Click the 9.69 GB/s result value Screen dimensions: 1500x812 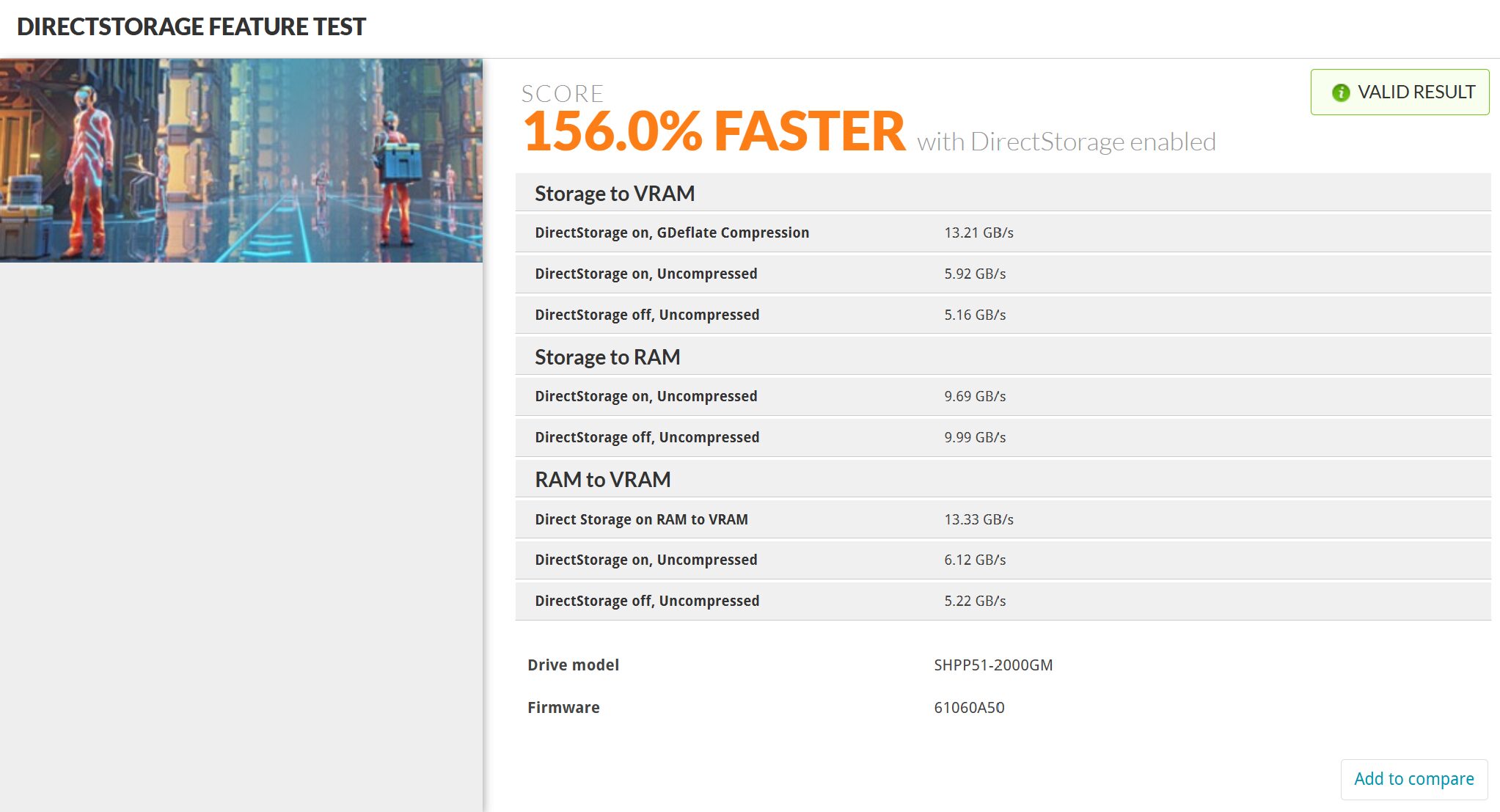click(x=975, y=396)
